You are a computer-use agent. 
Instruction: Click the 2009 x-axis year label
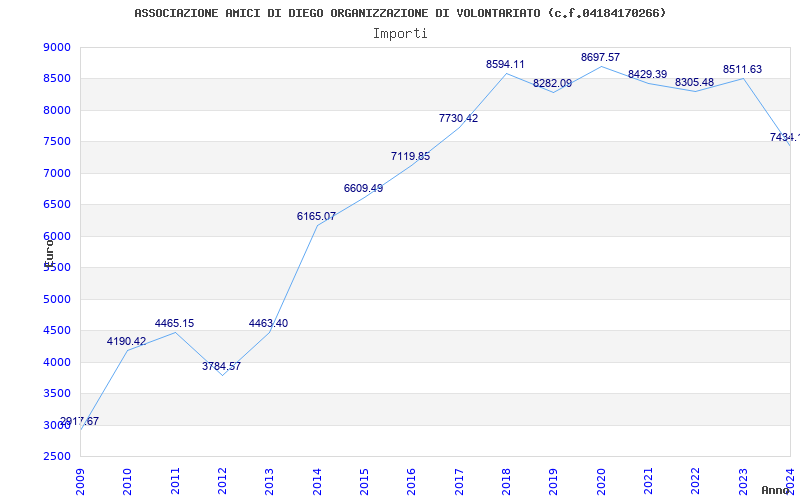(80, 482)
